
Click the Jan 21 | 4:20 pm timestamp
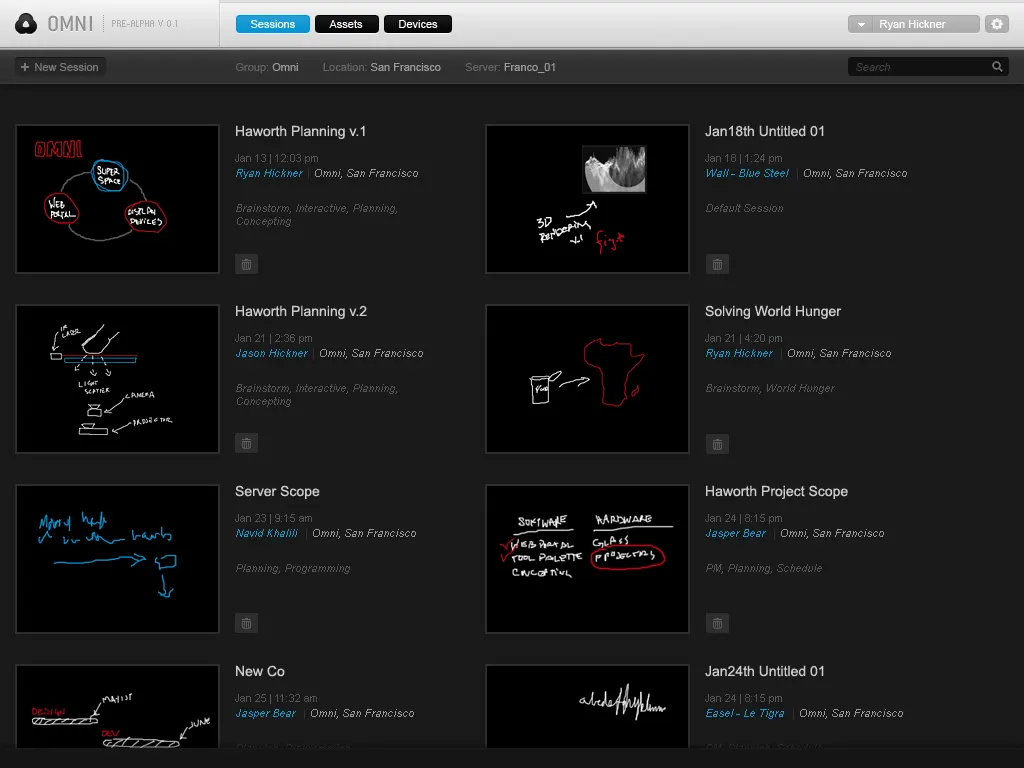pyautogui.click(x=744, y=338)
